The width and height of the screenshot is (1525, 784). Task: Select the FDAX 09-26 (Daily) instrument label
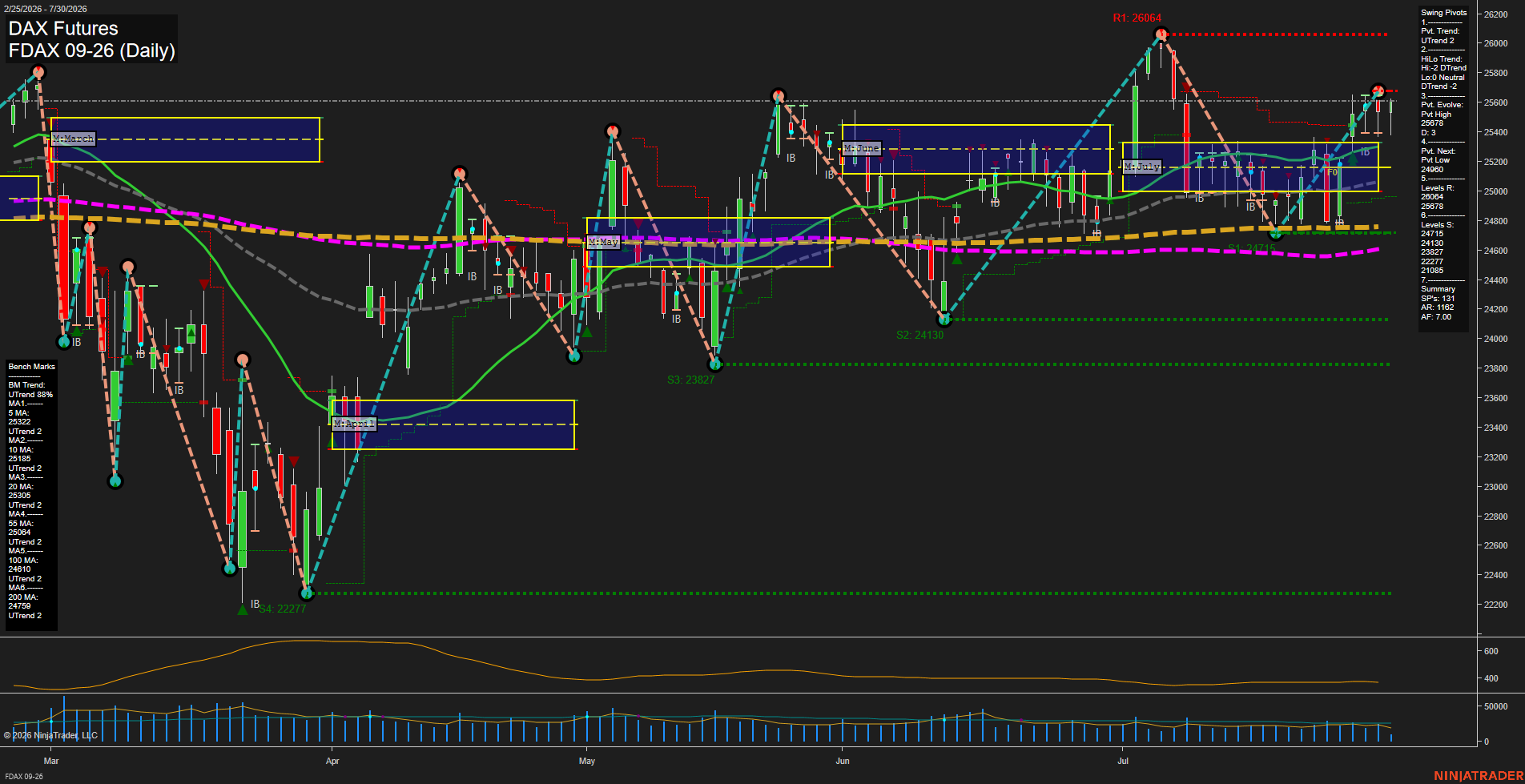(x=91, y=51)
